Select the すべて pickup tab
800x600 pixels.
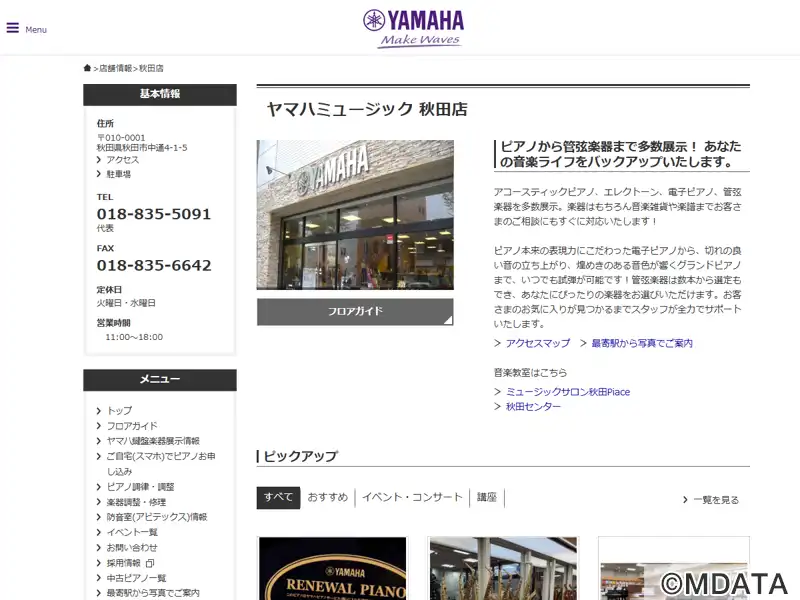pos(278,497)
